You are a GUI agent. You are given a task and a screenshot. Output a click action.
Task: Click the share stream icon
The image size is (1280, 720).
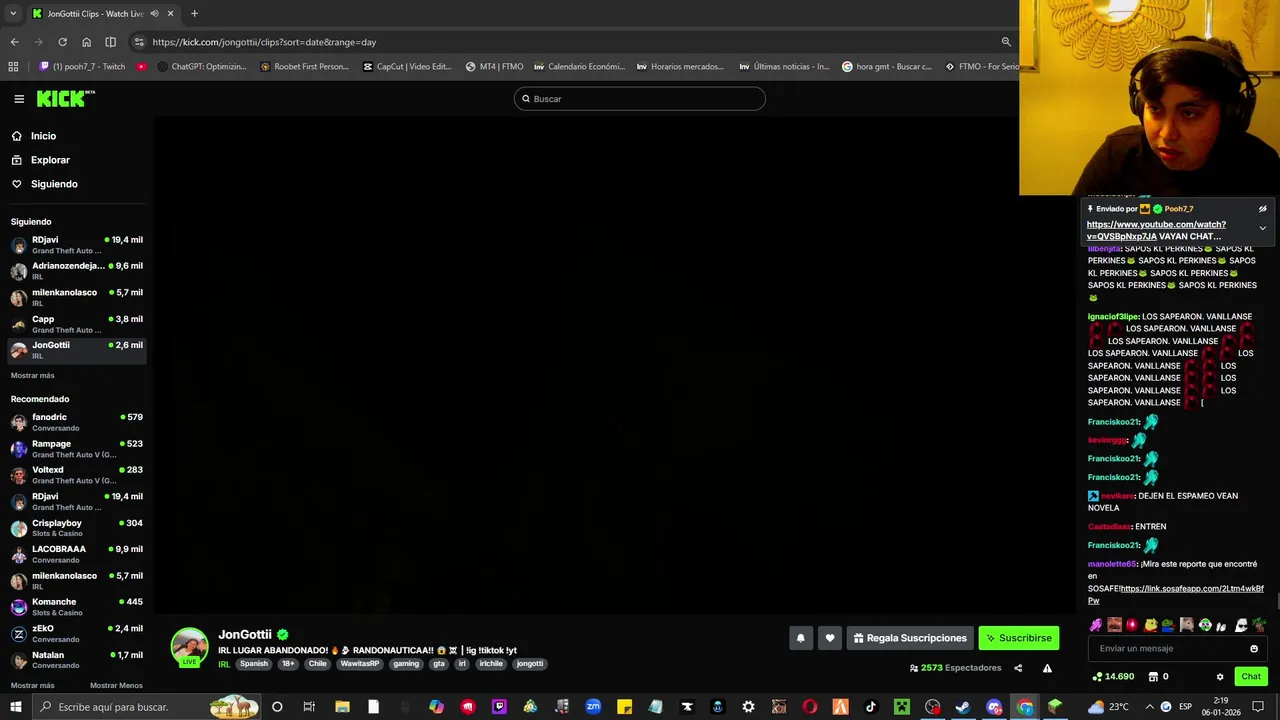(x=1018, y=668)
